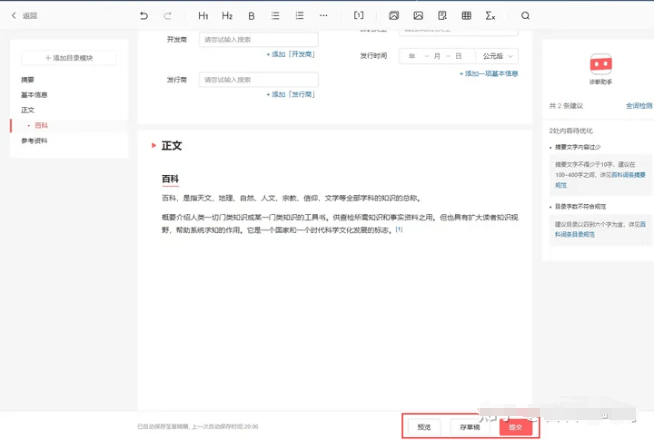Click the 诊断助手 robot icon
This screenshot has width=662, height=444.
coord(601,64)
